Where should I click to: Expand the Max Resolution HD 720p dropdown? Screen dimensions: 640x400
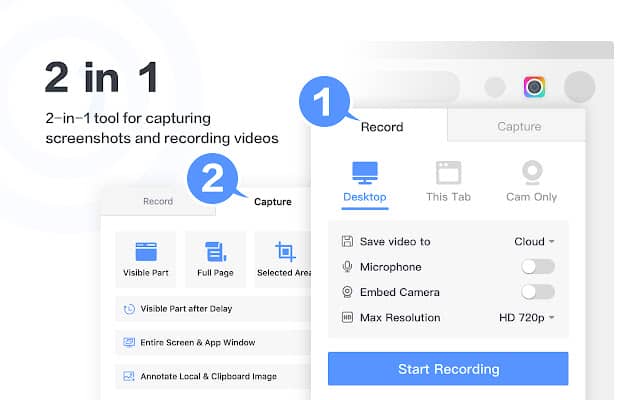coord(527,318)
